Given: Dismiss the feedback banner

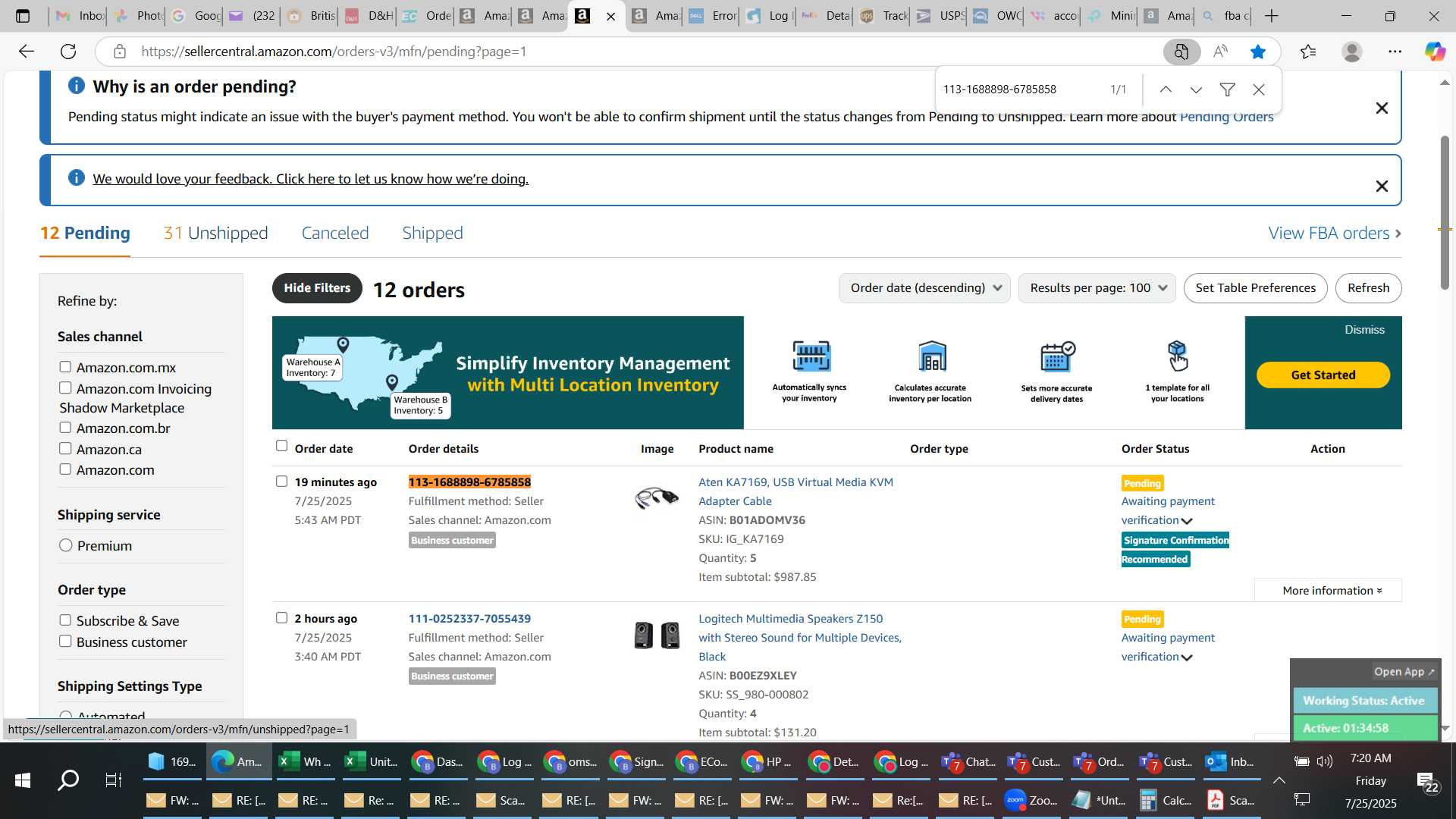Looking at the screenshot, I should [x=1382, y=187].
